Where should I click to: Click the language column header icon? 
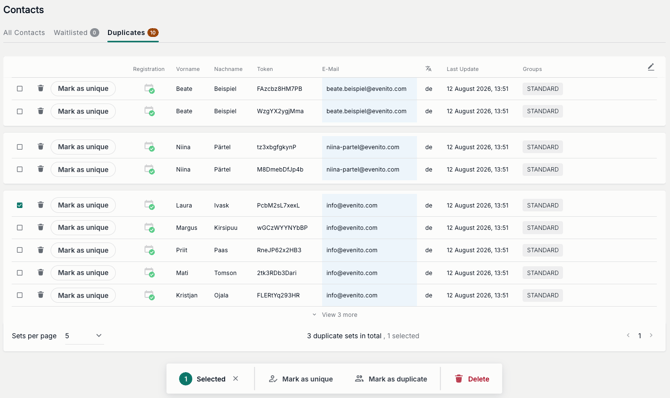tap(428, 68)
